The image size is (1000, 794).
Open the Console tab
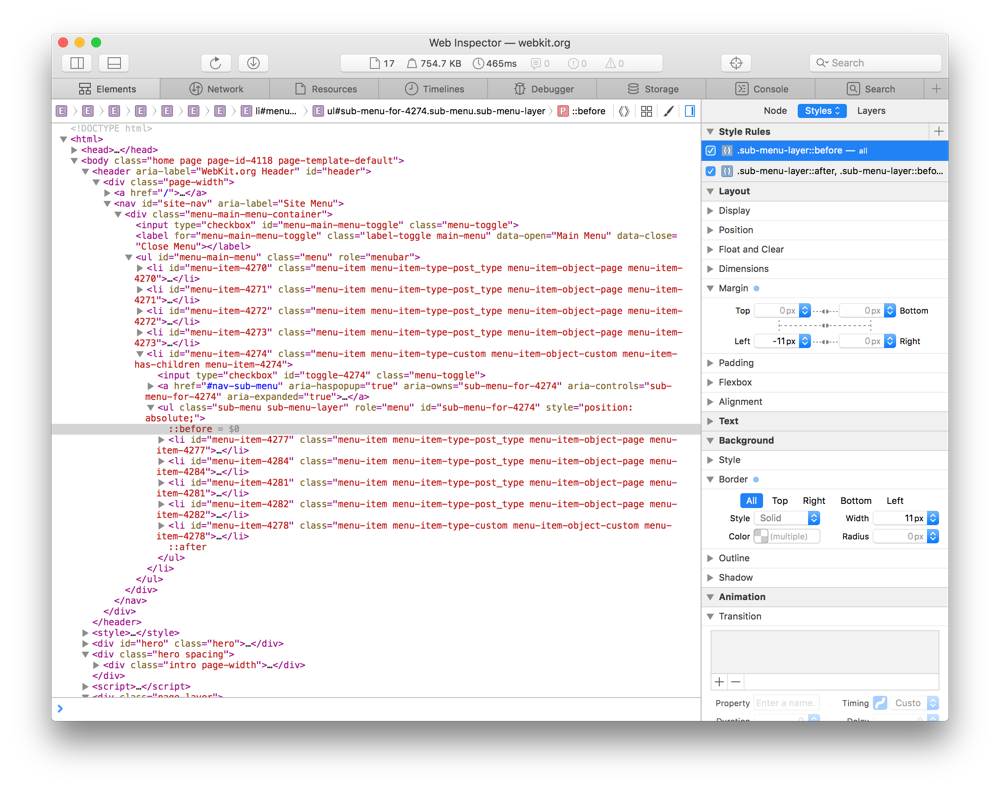pos(761,89)
